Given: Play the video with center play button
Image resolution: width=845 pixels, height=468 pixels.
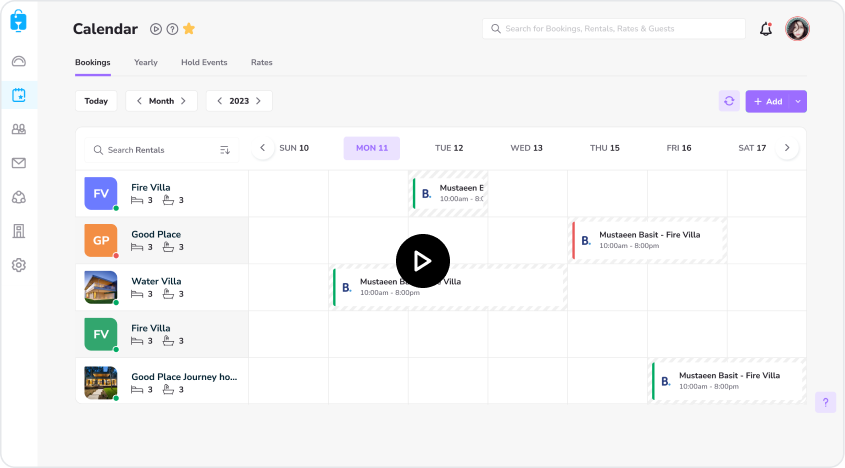Looking at the screenshot, I should tap(422, 261).
